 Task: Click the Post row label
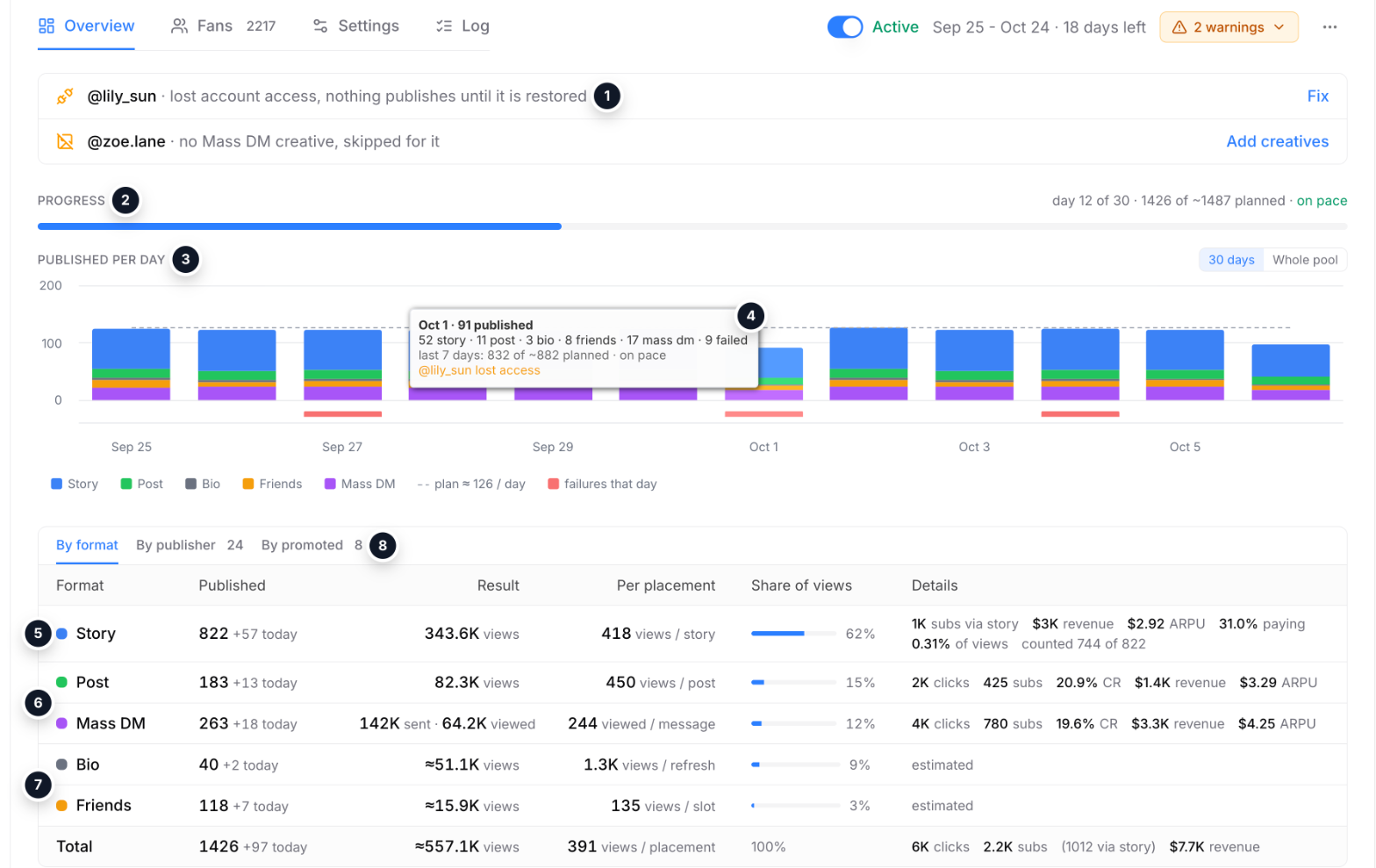[x=92, y=682]
